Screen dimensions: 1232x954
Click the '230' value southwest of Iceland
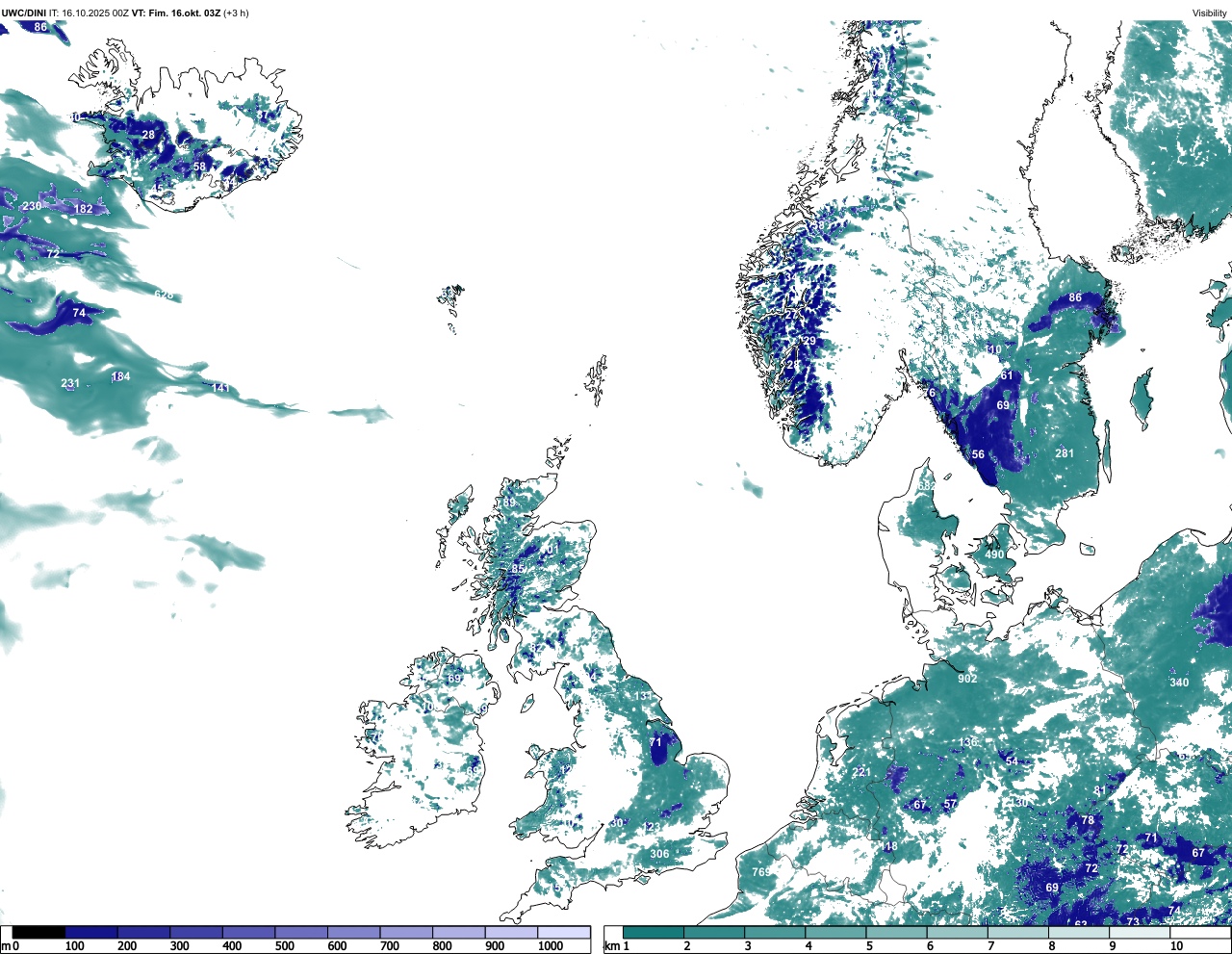(32, 206)
